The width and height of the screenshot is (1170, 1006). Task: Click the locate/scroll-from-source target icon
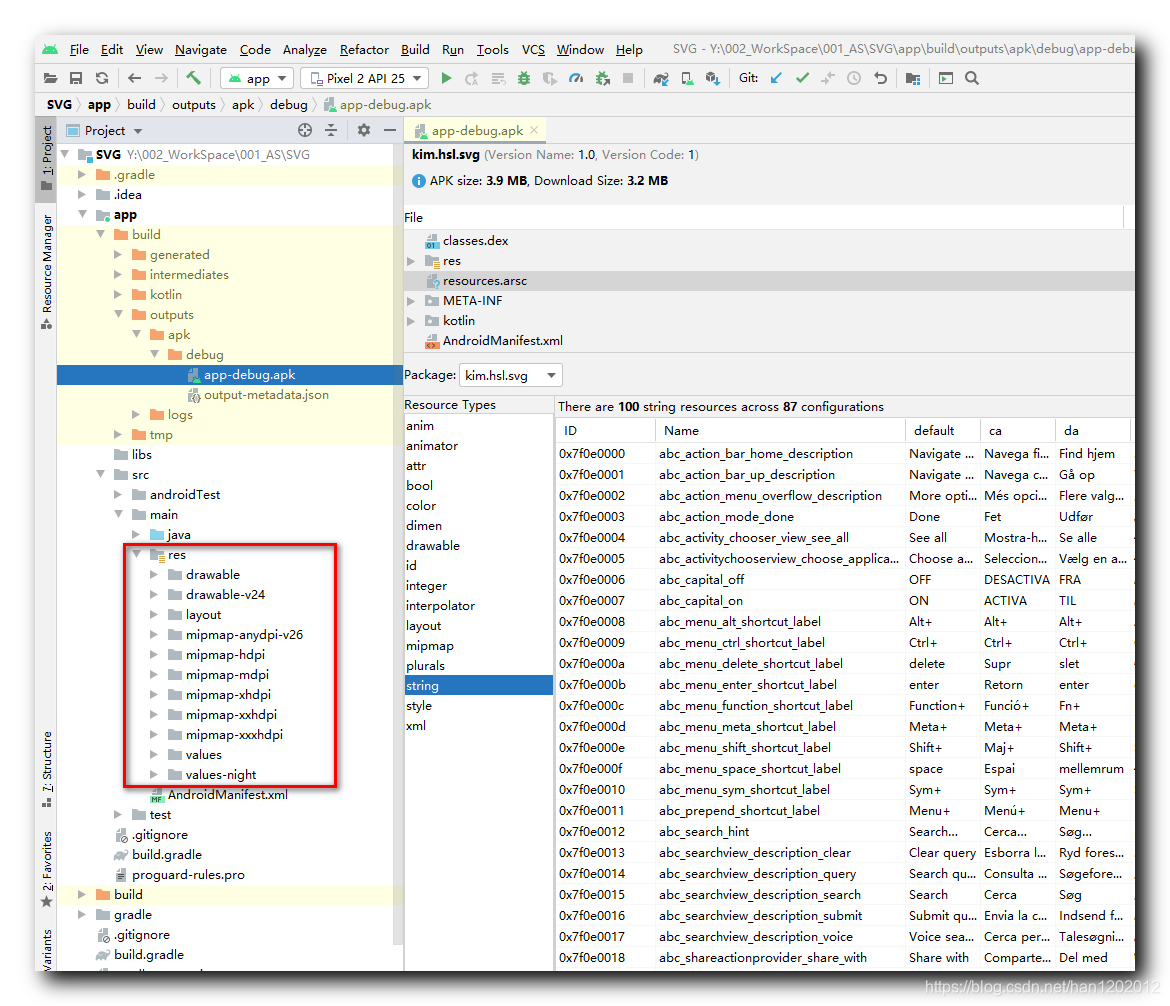click(x=304, y=131)
